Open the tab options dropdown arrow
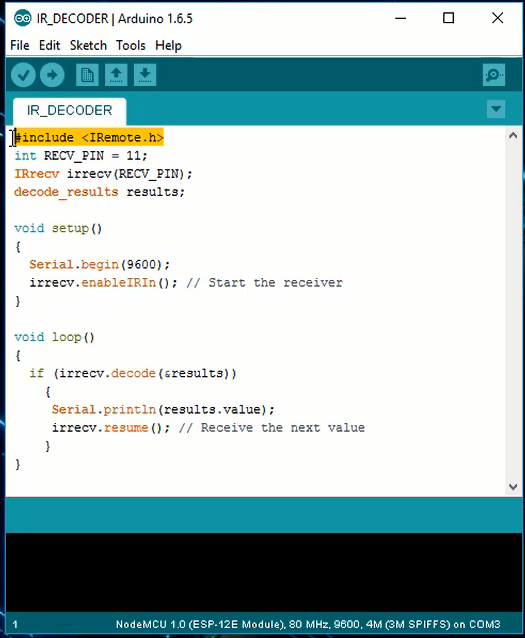 [x=496, y=109]
